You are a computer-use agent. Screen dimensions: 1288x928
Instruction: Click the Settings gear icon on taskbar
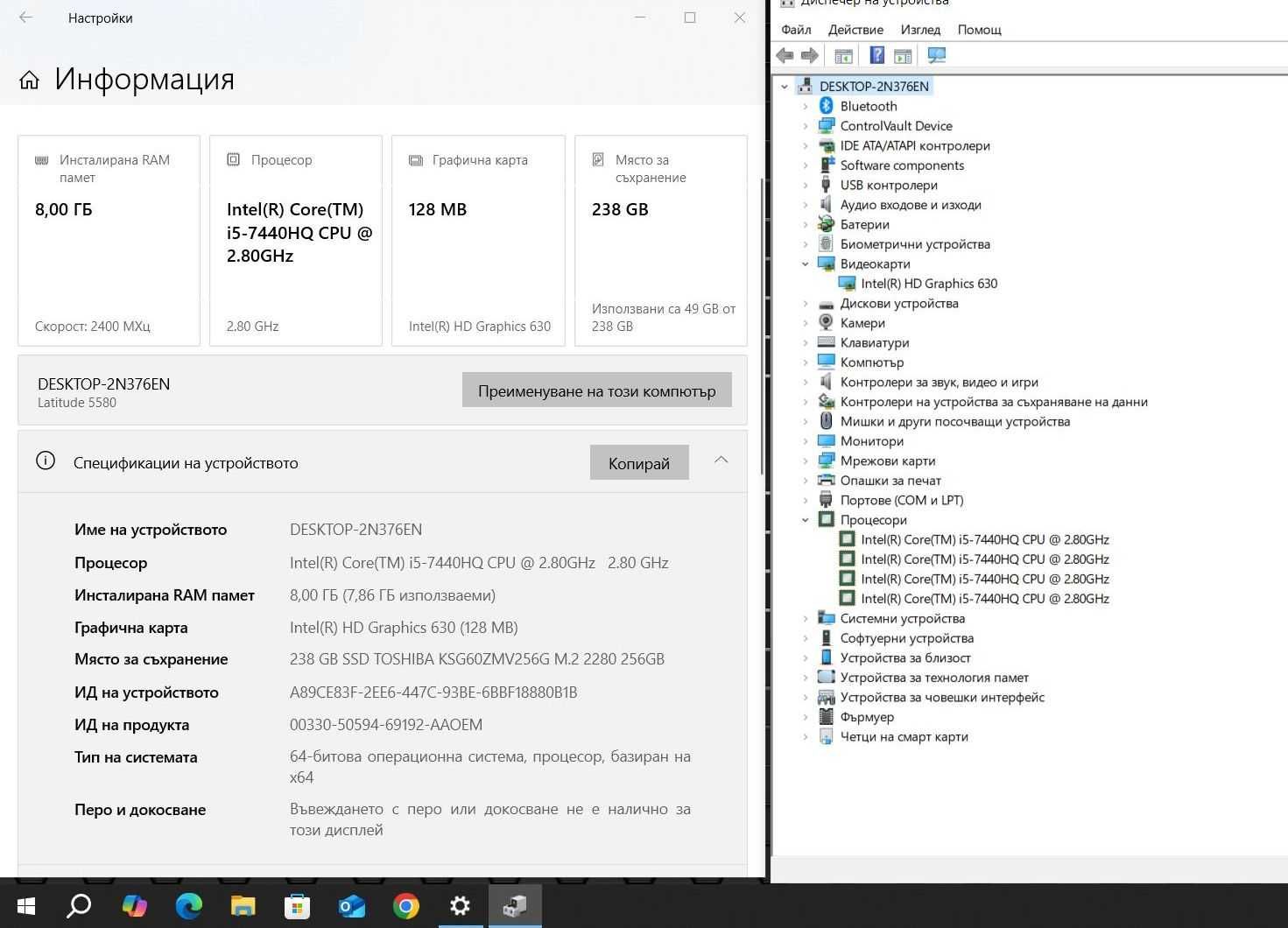460,905
